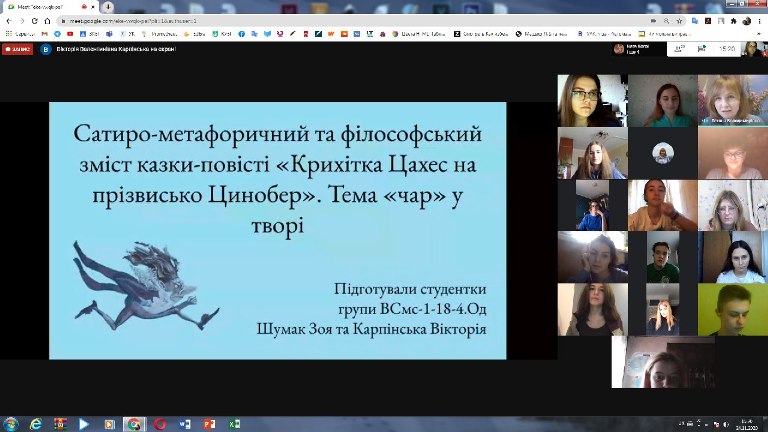Switch to Chrome in the taskbar
768x432 pixels.
pyautogui.click(x=134, y=424)
